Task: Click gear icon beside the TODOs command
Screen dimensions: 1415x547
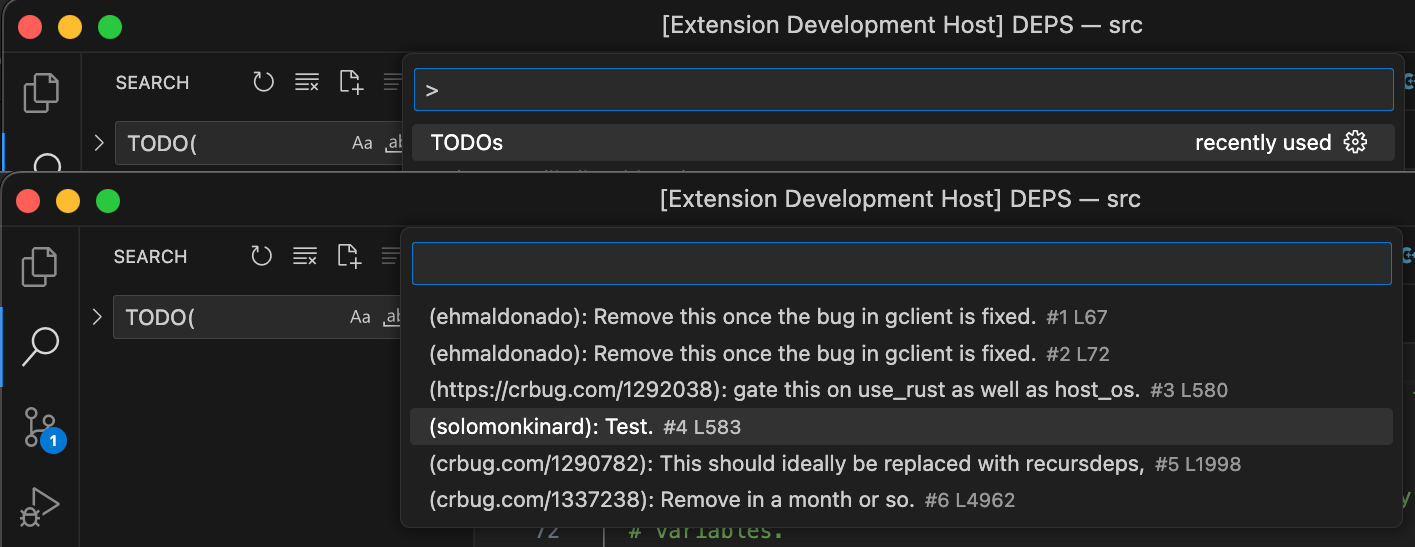Action: click(x=1355, y=143)
